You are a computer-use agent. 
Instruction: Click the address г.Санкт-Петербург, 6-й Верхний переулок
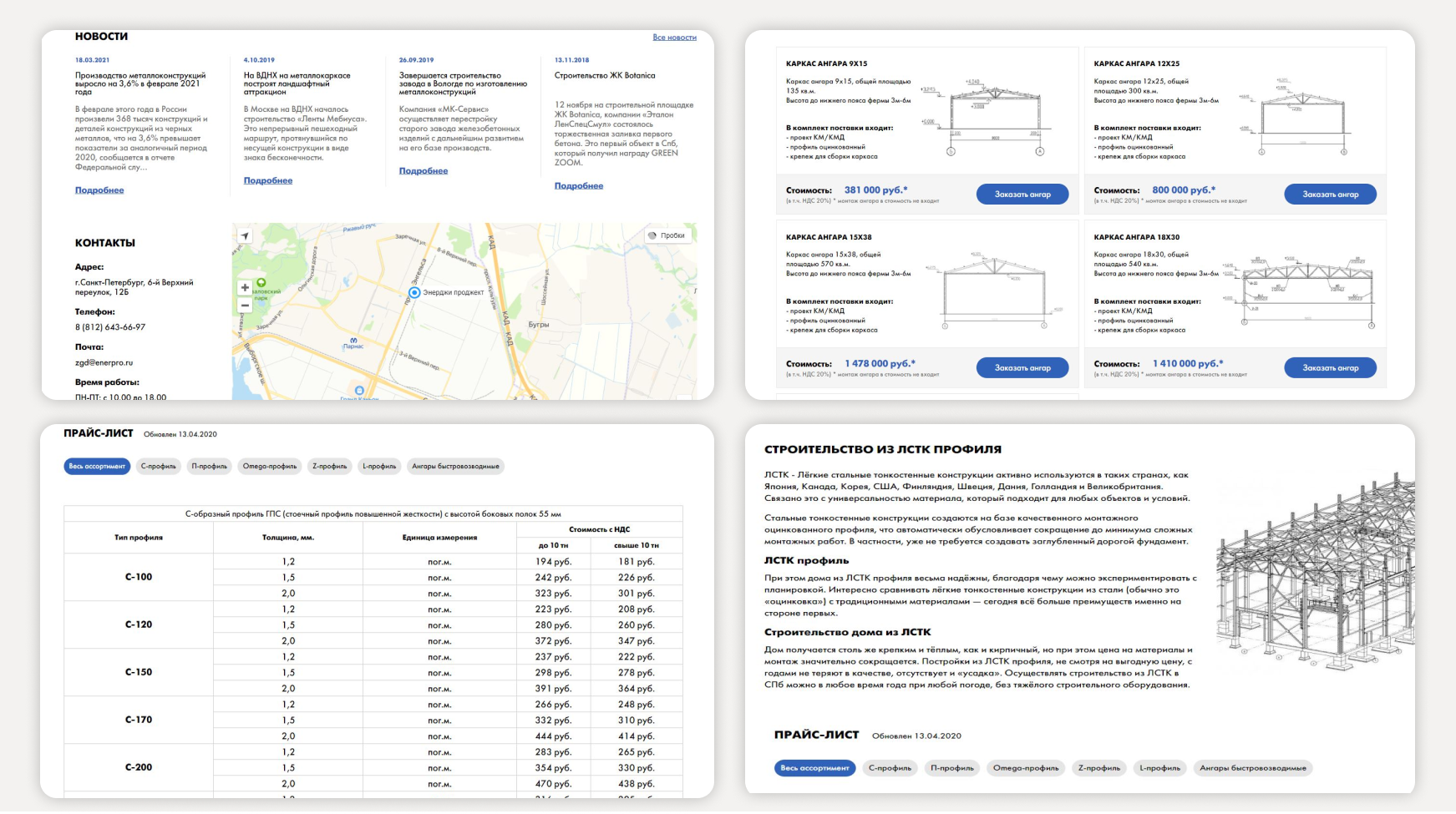[x=134, y=287]
